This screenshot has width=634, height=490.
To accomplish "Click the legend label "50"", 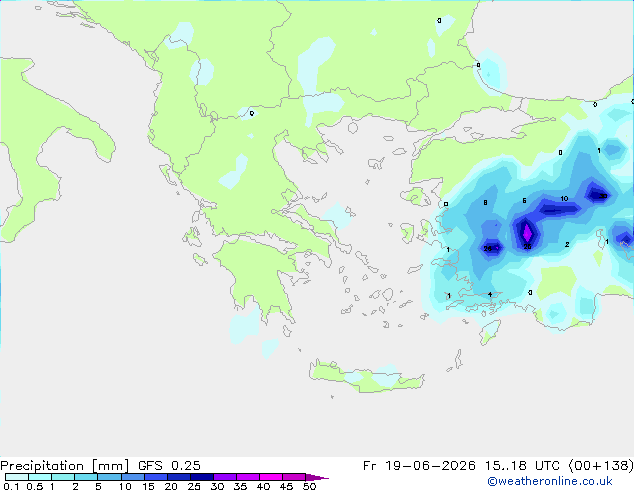I will pos(309,486).
